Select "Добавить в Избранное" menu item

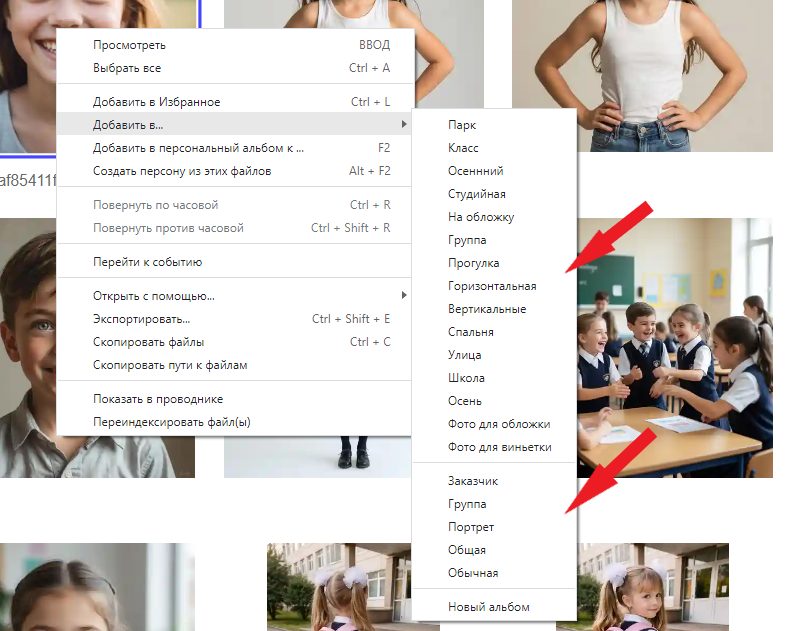(x=156, y=102)
